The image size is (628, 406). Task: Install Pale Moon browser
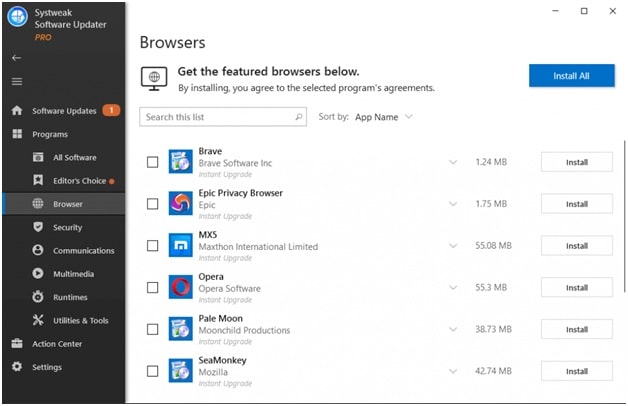pos(576,329)
